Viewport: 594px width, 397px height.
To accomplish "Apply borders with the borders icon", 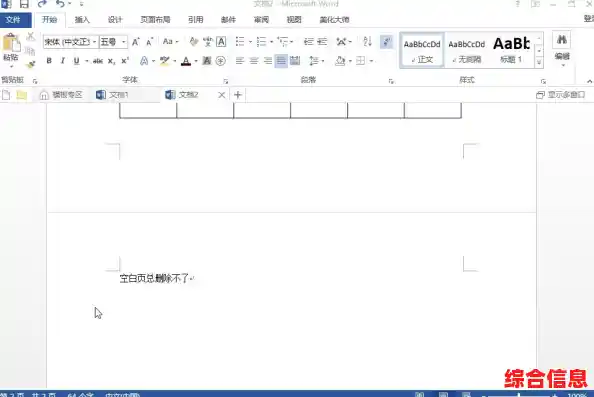I will (x=361, y=61).
